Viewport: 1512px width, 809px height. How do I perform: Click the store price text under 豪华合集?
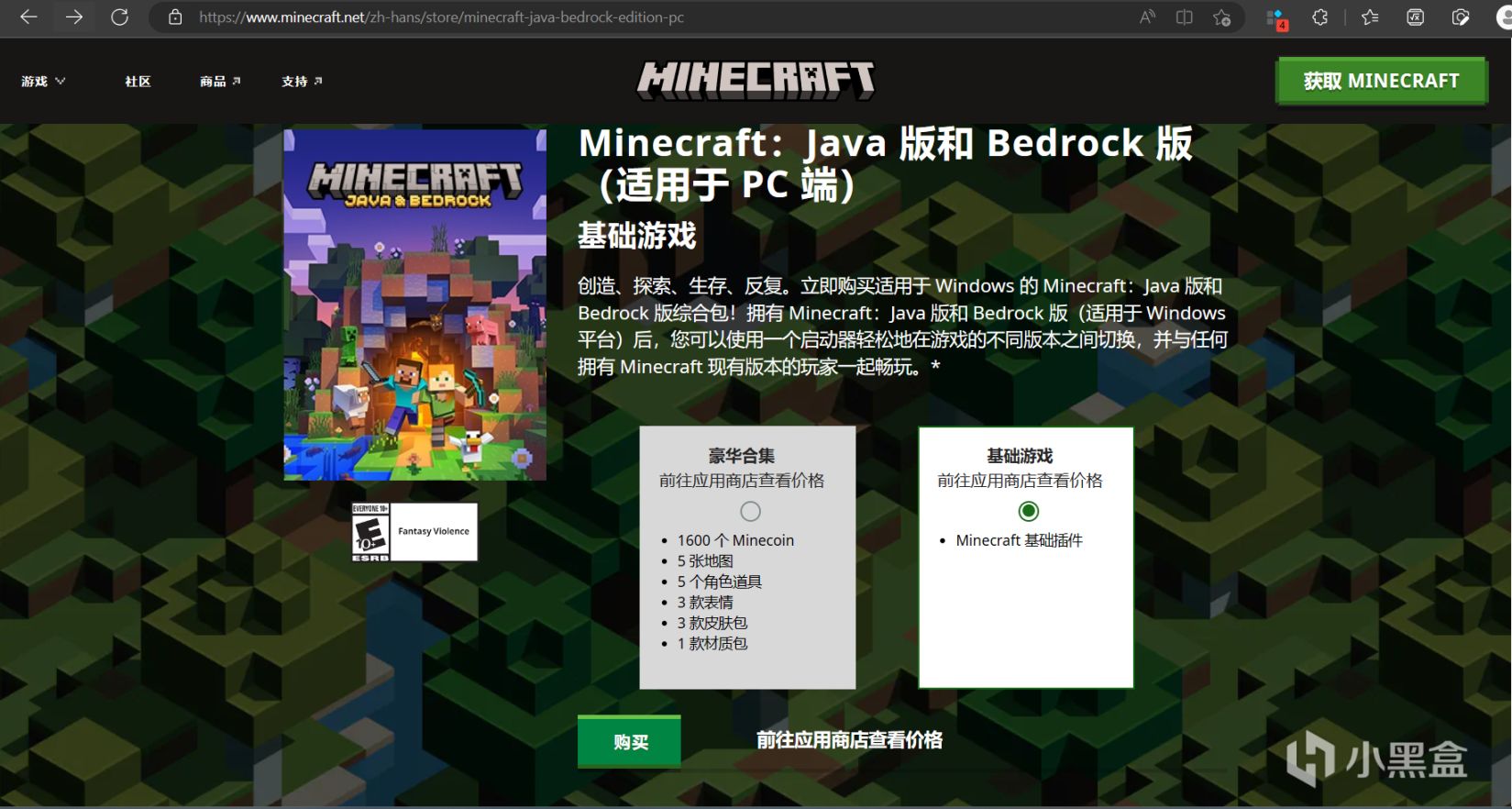(742, 481)
